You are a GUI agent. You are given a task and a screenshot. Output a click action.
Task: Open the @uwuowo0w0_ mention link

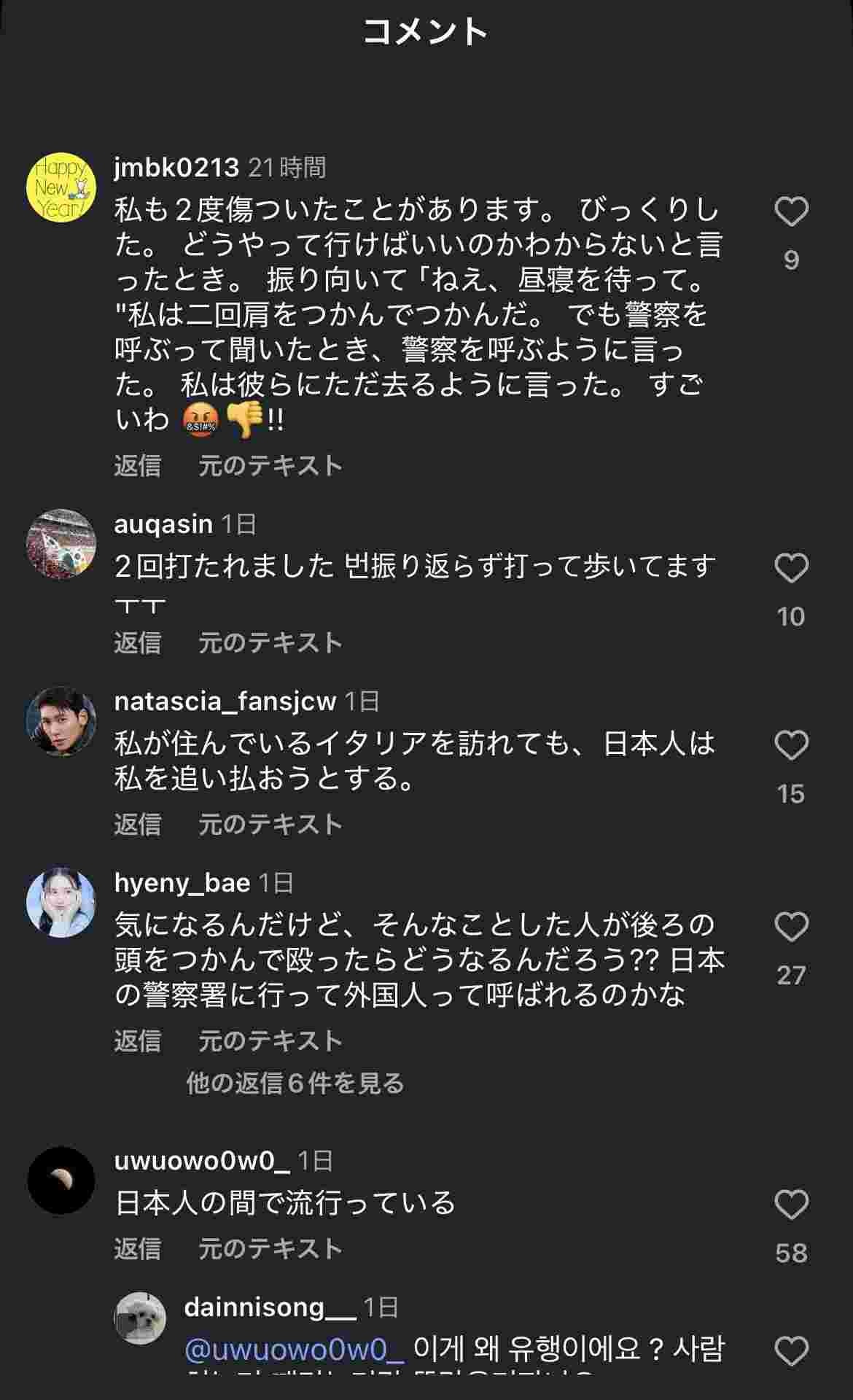pyautogui.click(x=294, y=1350)
